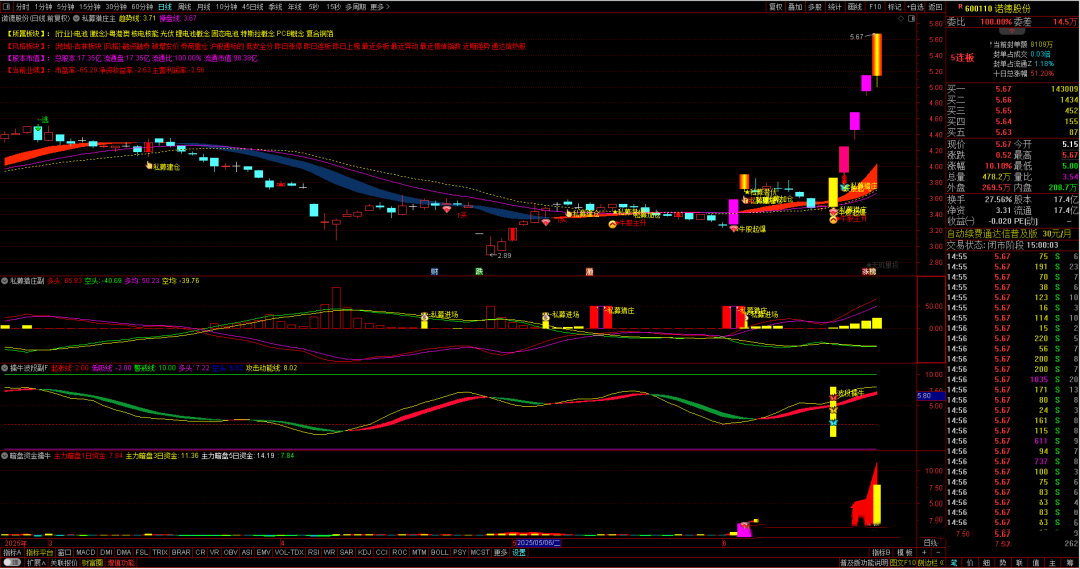Toggle 叠加 overlay option
This screenshot has width=1080, height=569.
tap(795, 6)
